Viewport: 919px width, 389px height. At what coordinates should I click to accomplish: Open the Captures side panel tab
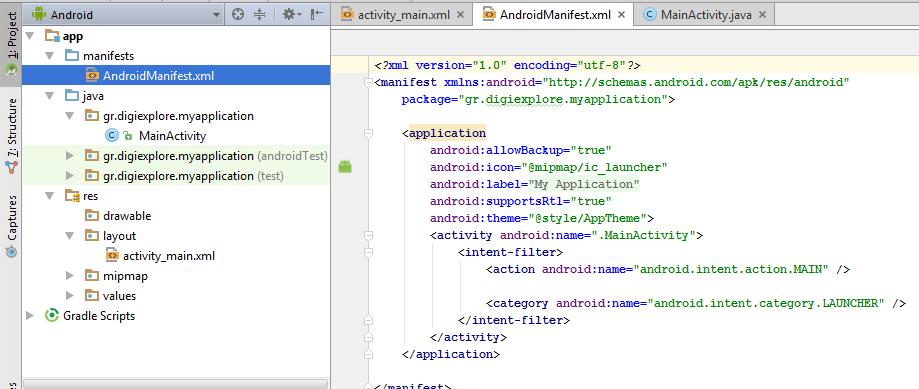11,226
